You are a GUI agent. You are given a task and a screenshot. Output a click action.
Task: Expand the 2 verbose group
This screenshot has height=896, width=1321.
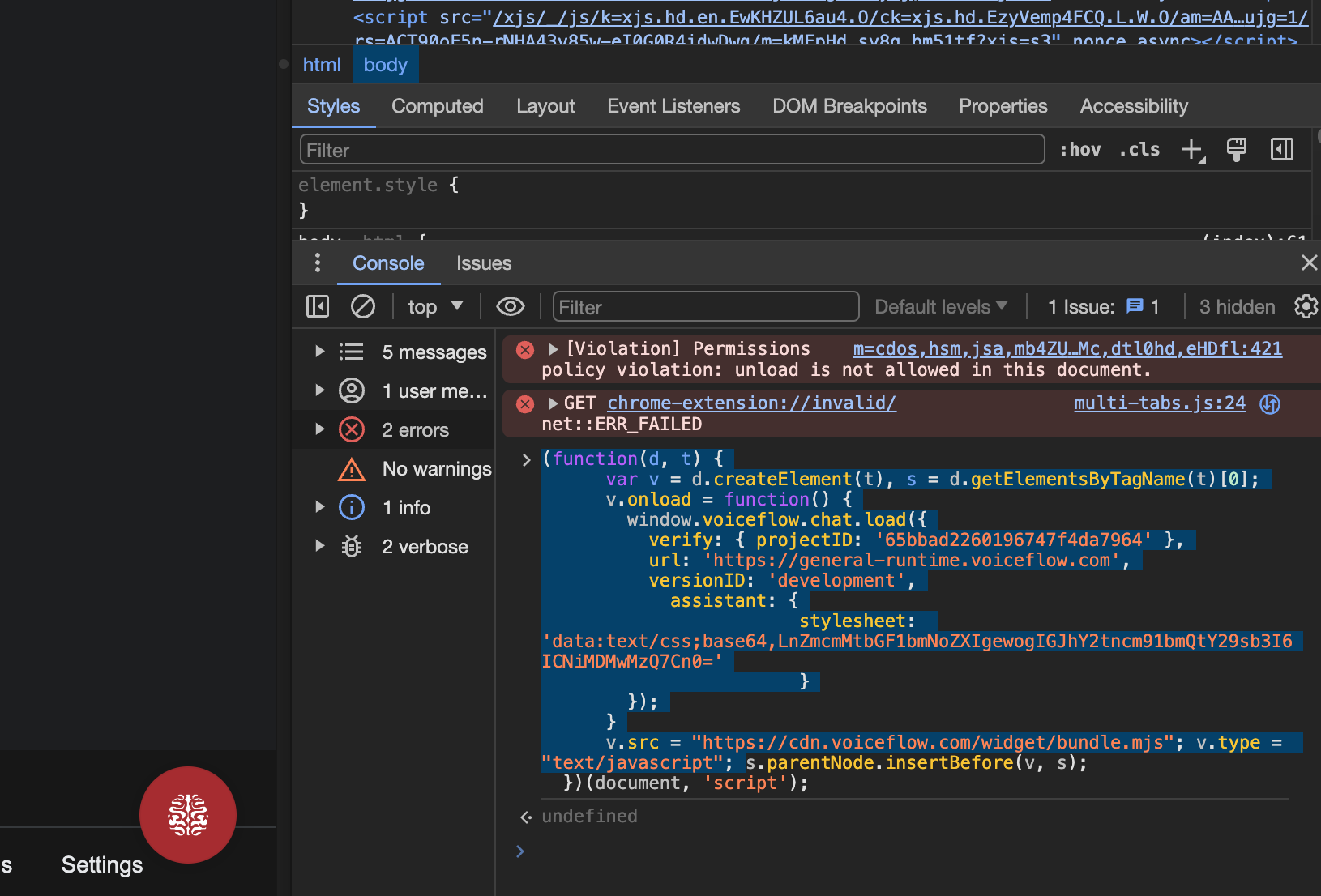coord(319,546)
